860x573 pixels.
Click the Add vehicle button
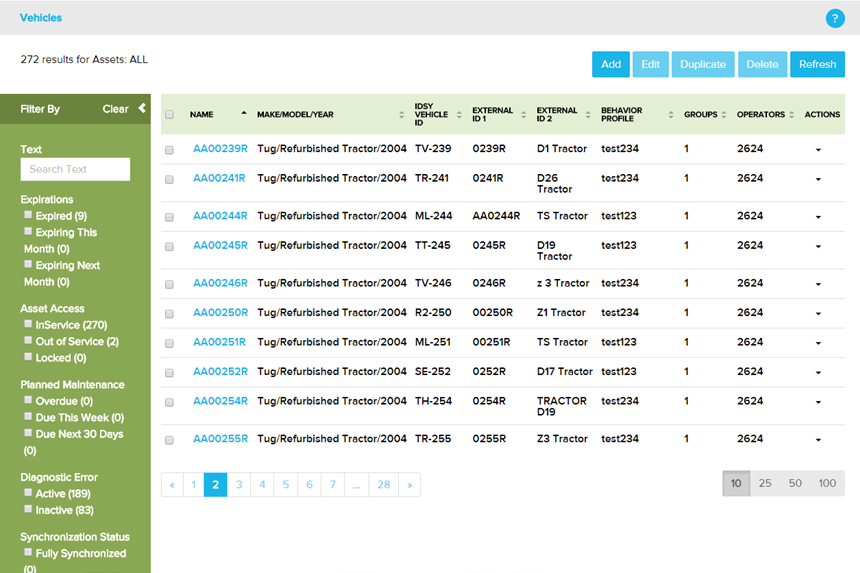pyautogui.click(x=611, y=64)
